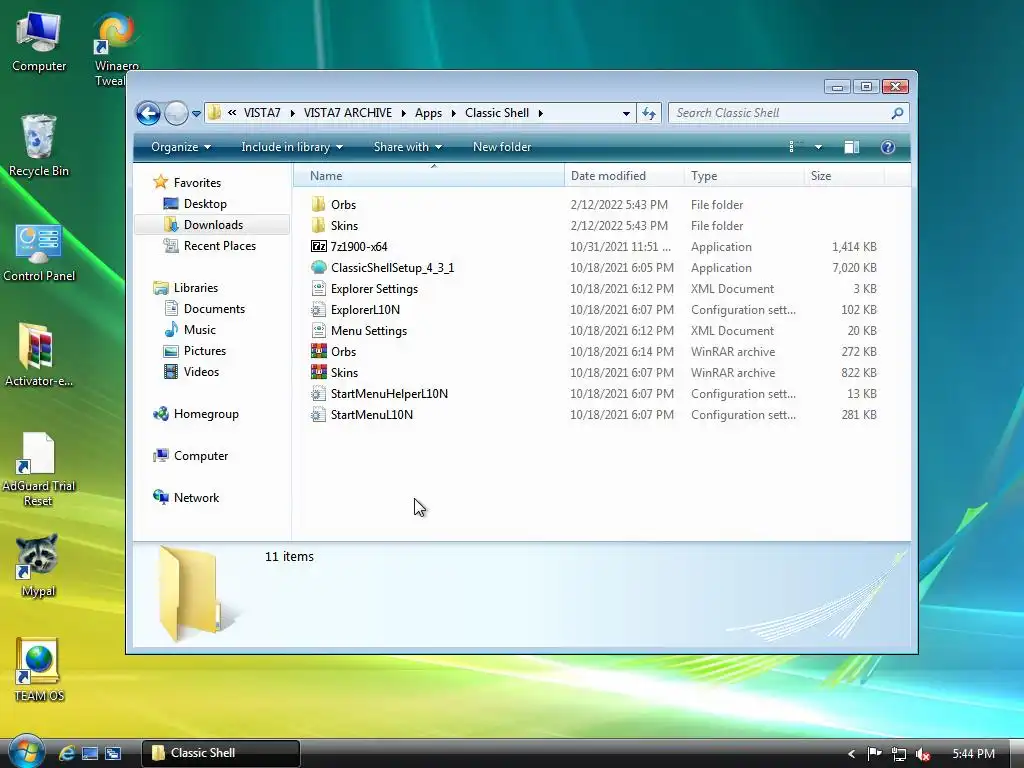
Task: Open the Share with menu
Action: [x=408, y=147]
